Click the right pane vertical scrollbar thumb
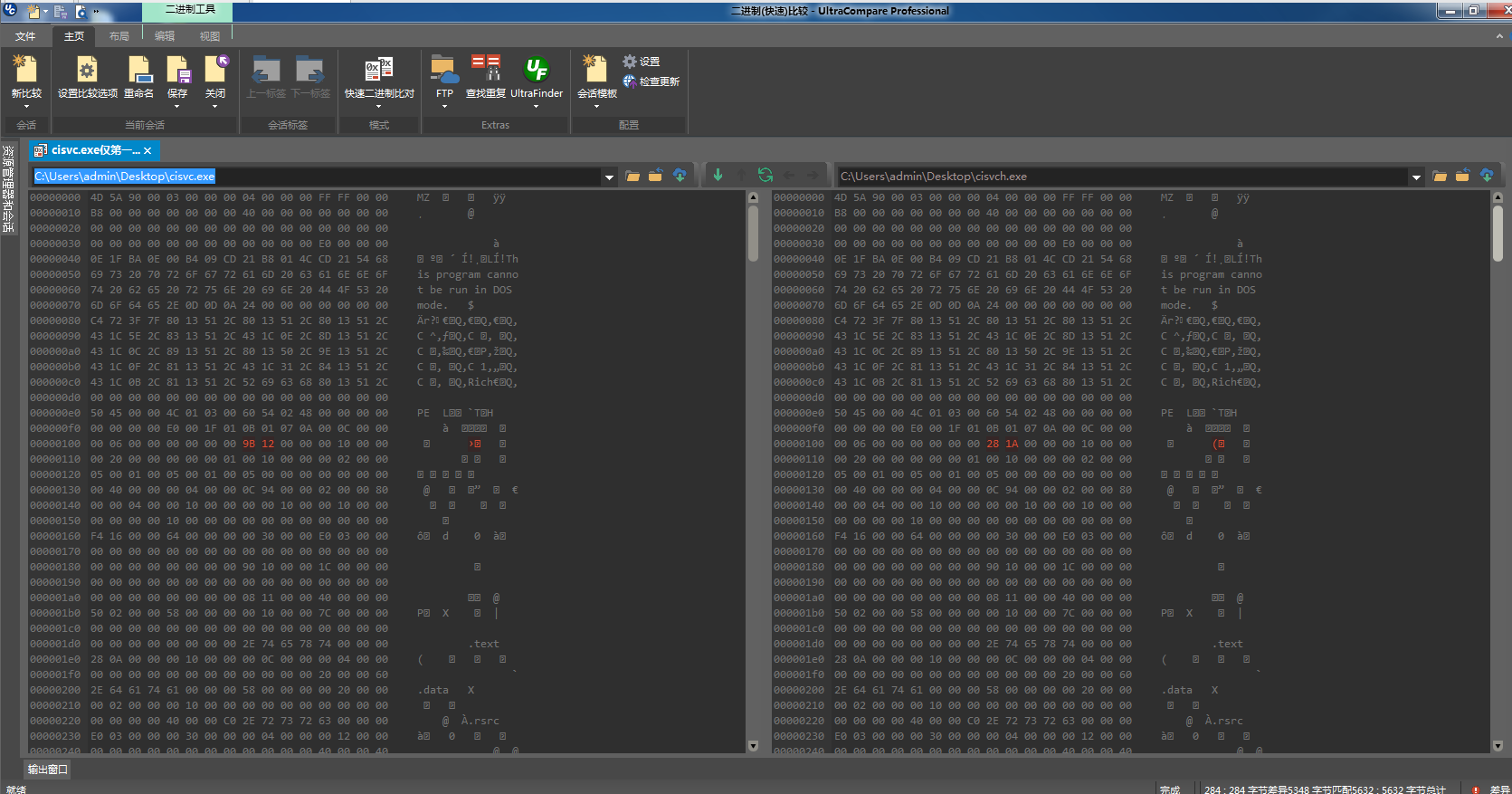The image size is (1512, 794). [1498, 233]
